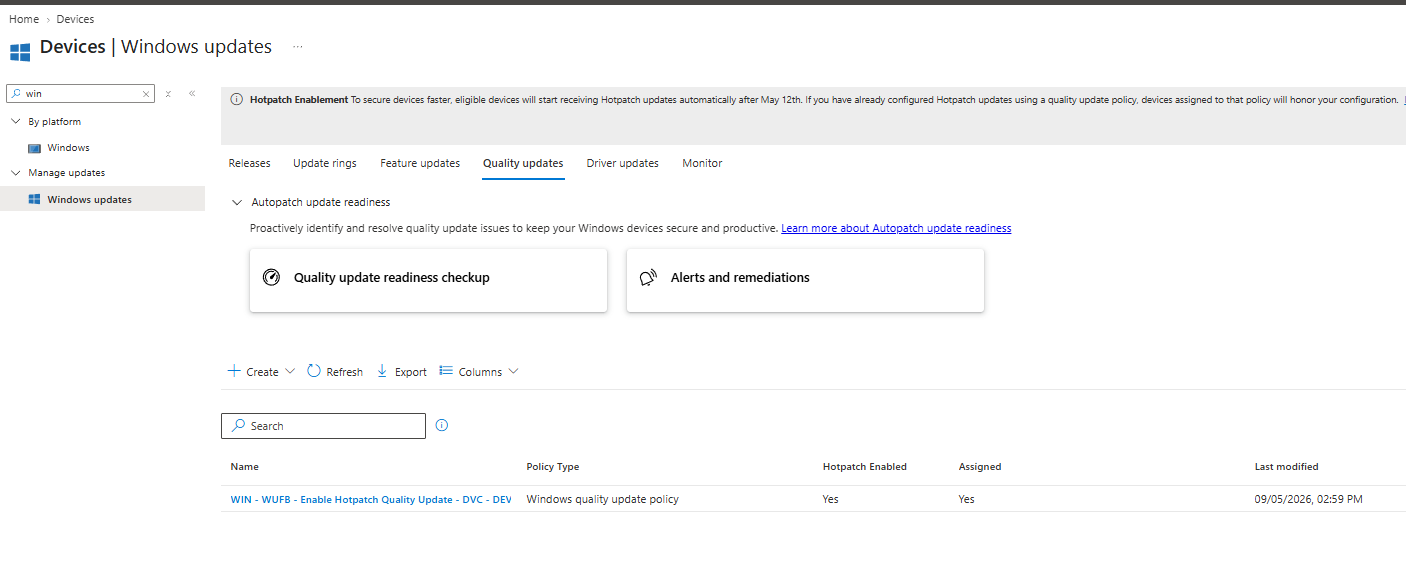Clear the sidebar search box with X
The image size is (1406, 587).
146,94
